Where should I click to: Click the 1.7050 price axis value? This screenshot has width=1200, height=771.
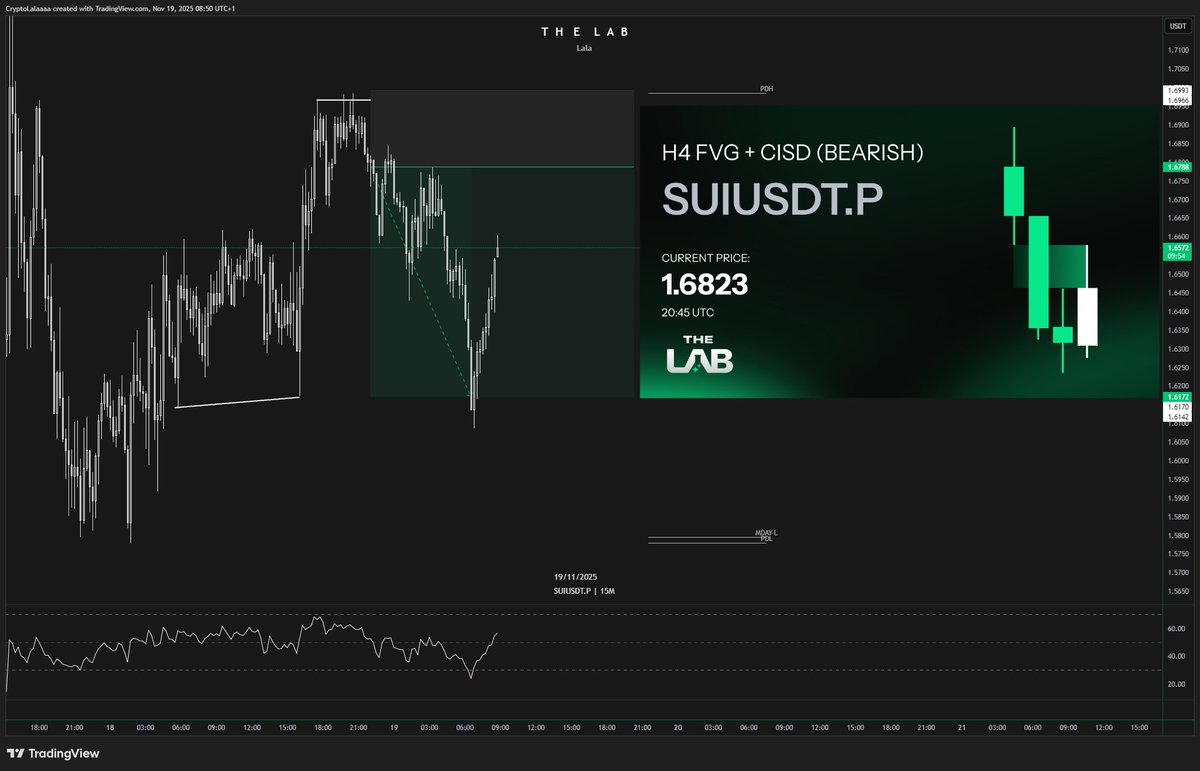point(1177,69)
